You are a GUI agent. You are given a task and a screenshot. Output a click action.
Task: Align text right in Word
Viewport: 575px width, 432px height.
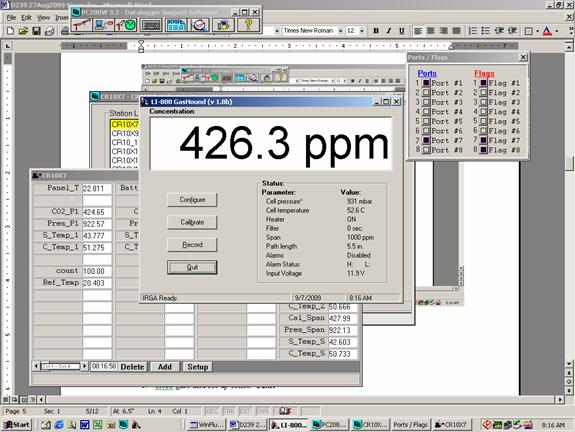click(x=443, y=31)
